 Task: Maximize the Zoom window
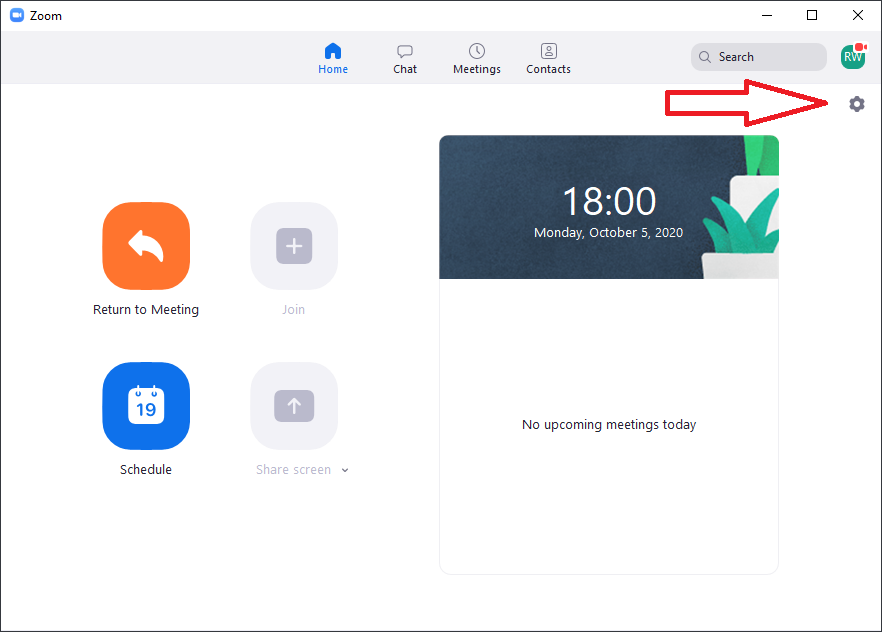coord(812,15)
